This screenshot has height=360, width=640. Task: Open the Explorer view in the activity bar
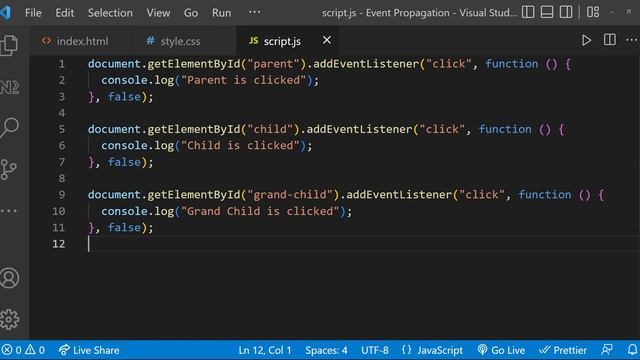pyautogui.click(x=9, y=45)
